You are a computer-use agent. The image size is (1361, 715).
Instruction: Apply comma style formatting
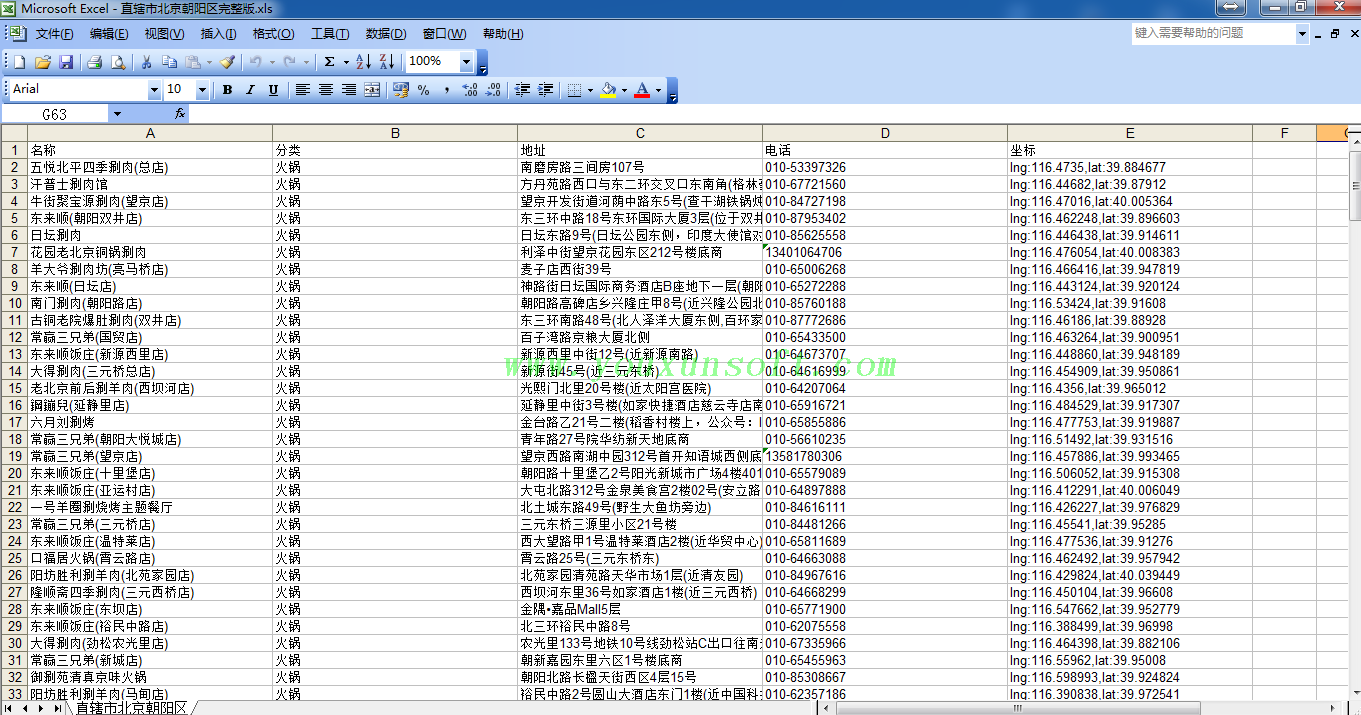click(447, 90)
